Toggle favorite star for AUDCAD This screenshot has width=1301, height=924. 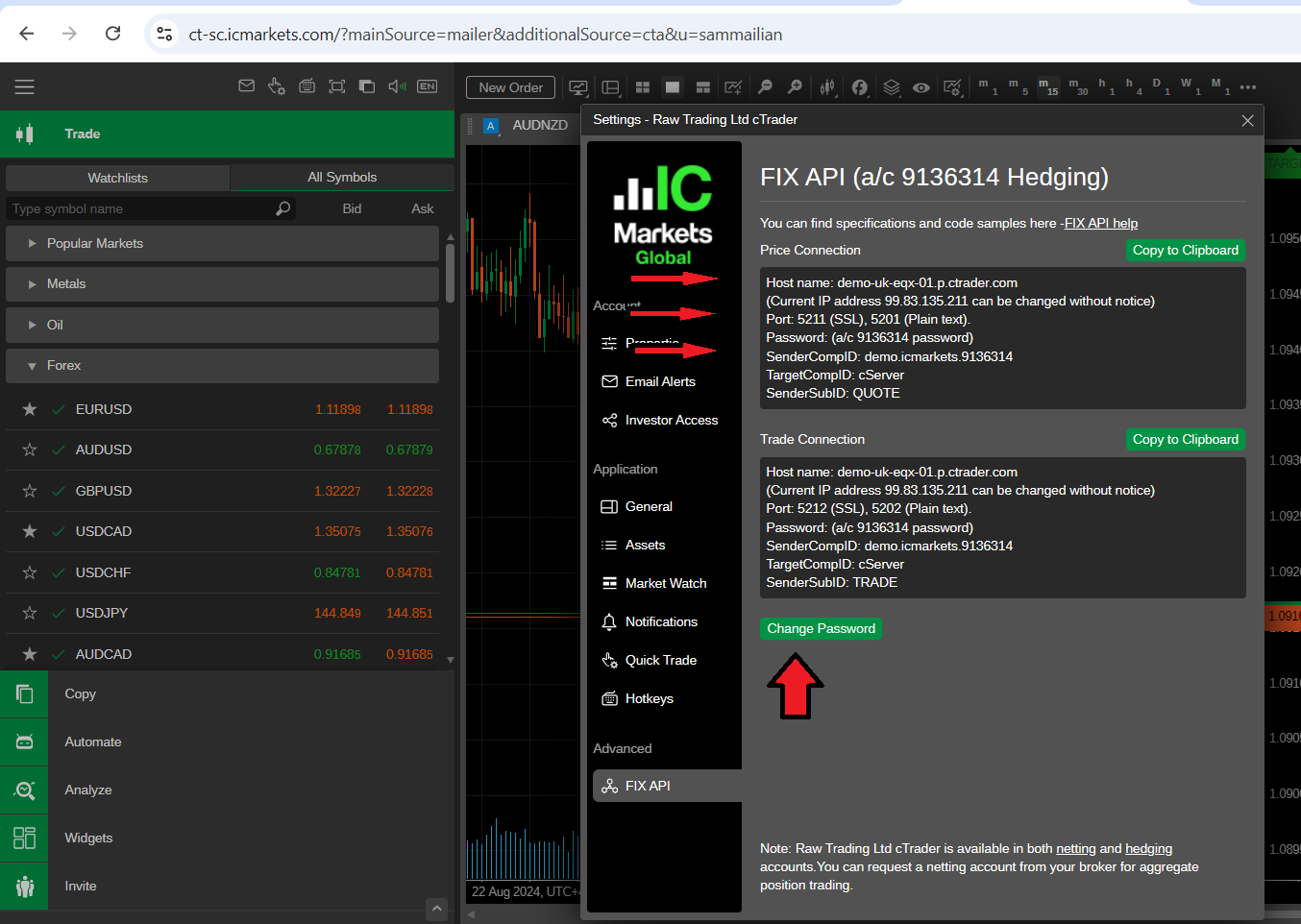pos(30,654)
